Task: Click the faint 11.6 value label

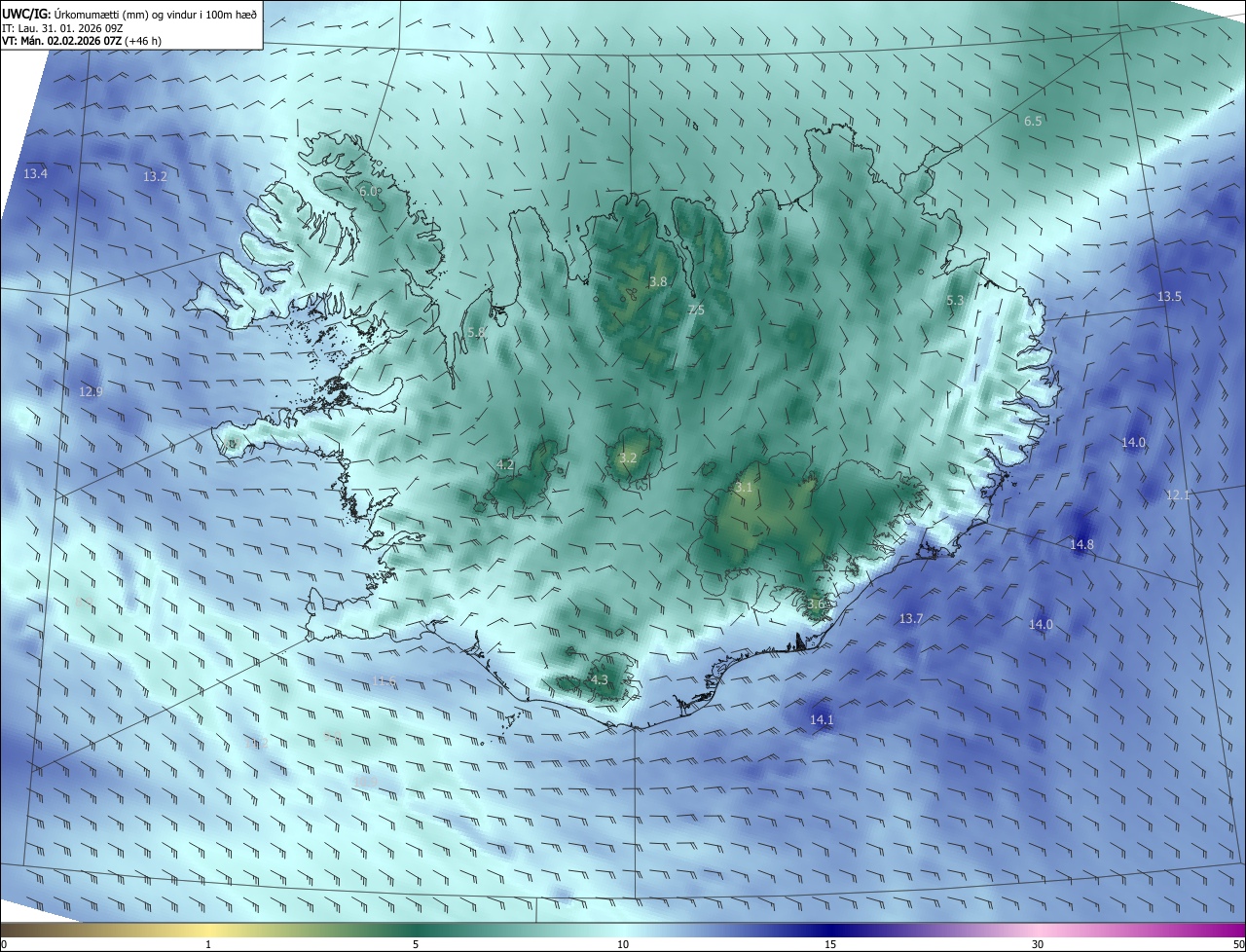Action: click(385, 680)
